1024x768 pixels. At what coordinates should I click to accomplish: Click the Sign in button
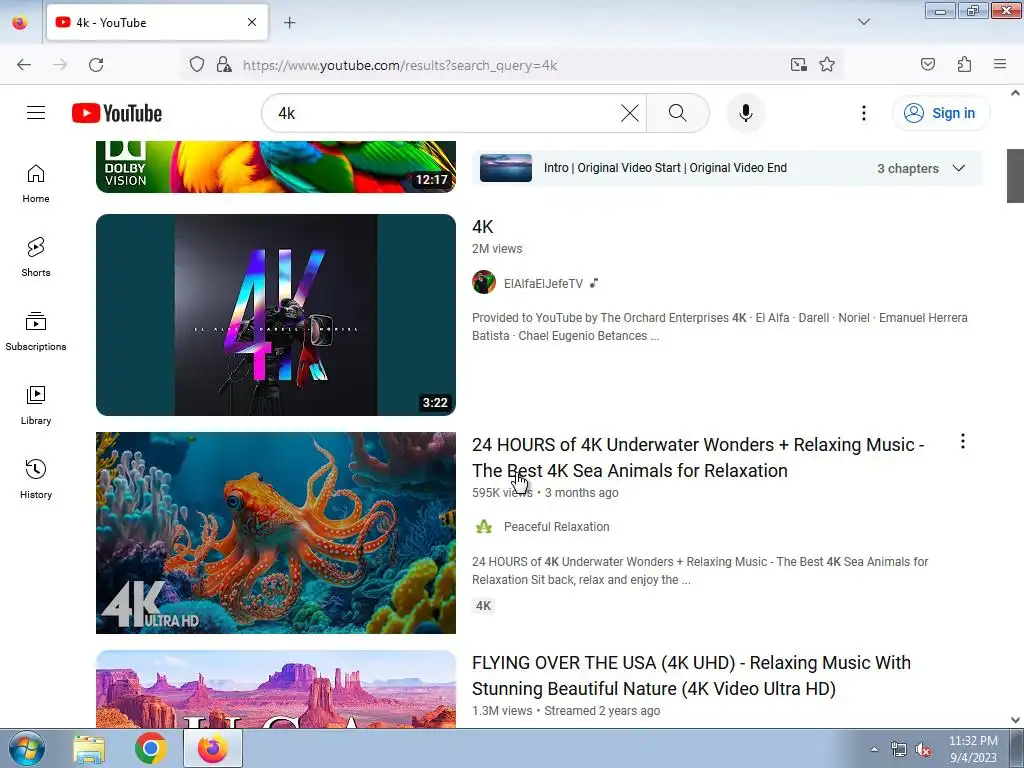point(940,113)
